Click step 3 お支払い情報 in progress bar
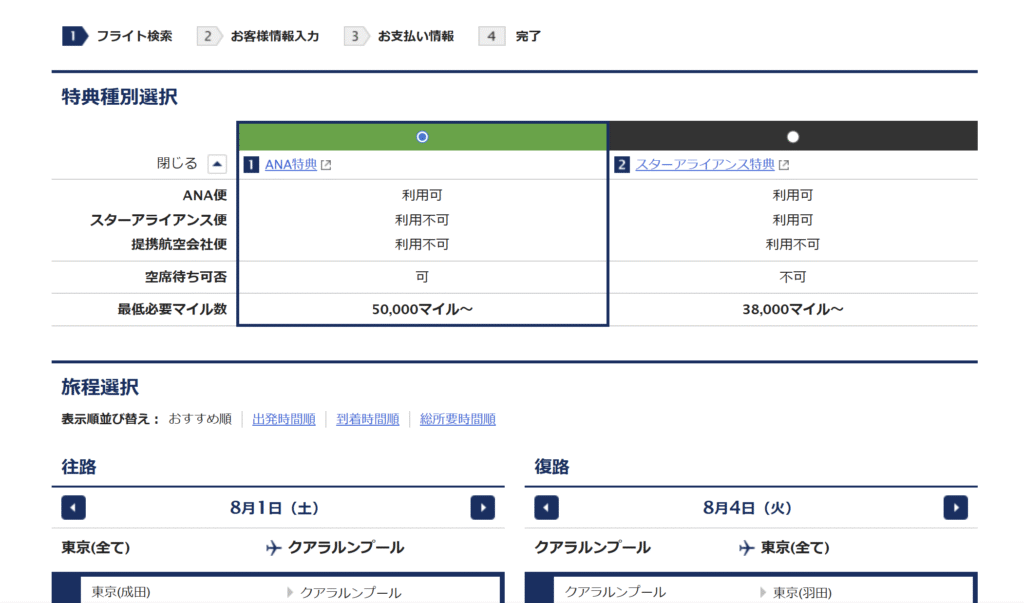This screenshot has width=1024, height=603. point(400,36)
